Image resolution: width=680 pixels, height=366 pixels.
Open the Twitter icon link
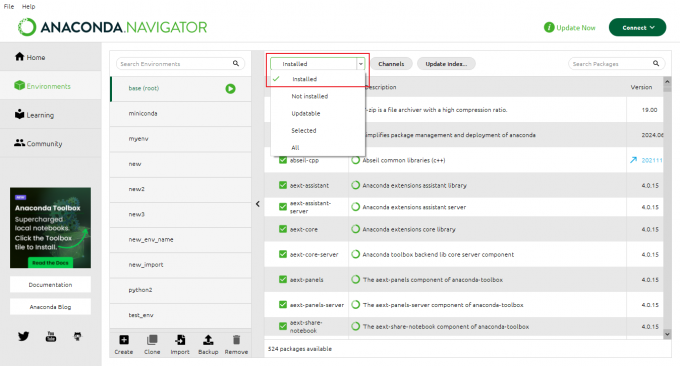(x=23, y=336)
